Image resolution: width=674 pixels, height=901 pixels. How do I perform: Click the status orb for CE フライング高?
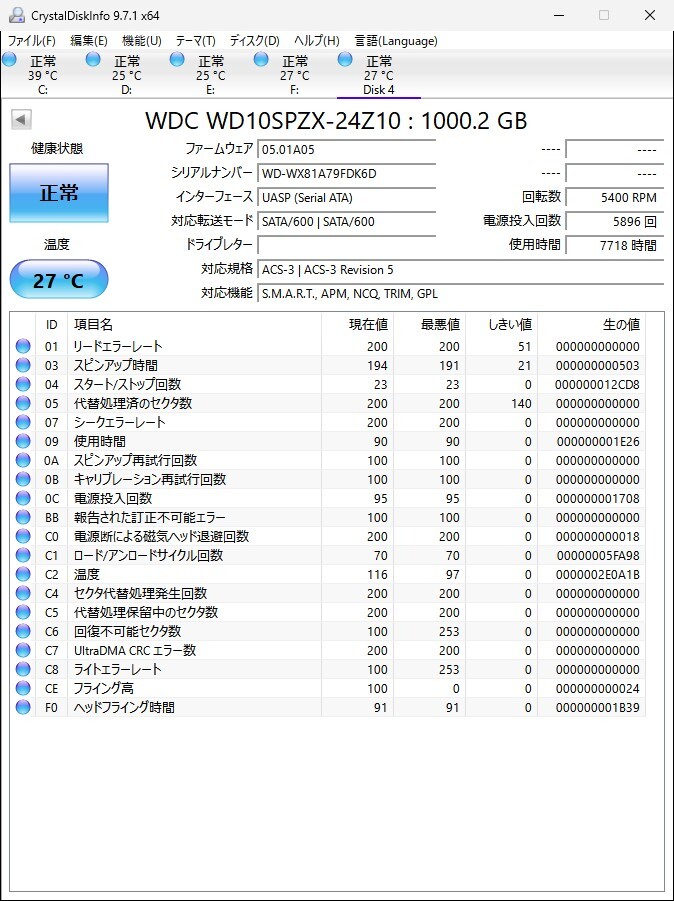click(23, 688)
